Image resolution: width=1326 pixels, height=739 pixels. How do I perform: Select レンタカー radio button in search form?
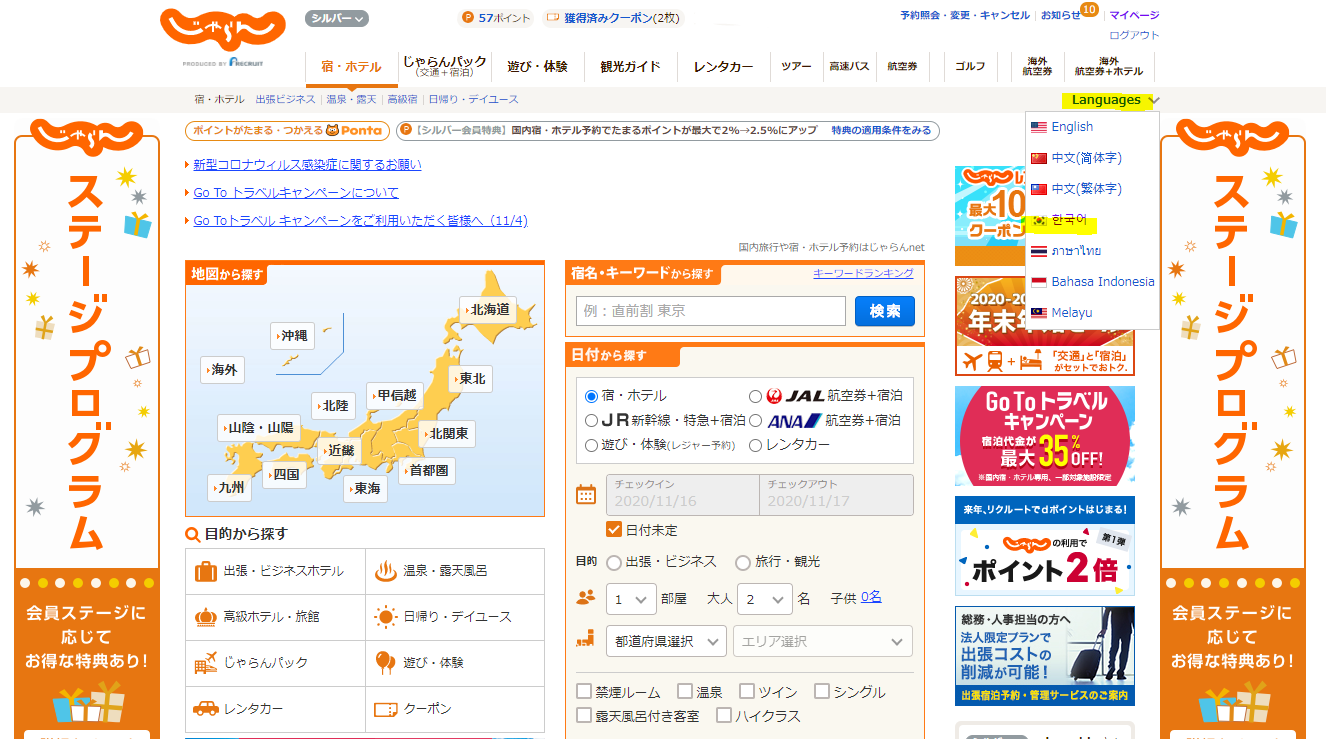755,445
